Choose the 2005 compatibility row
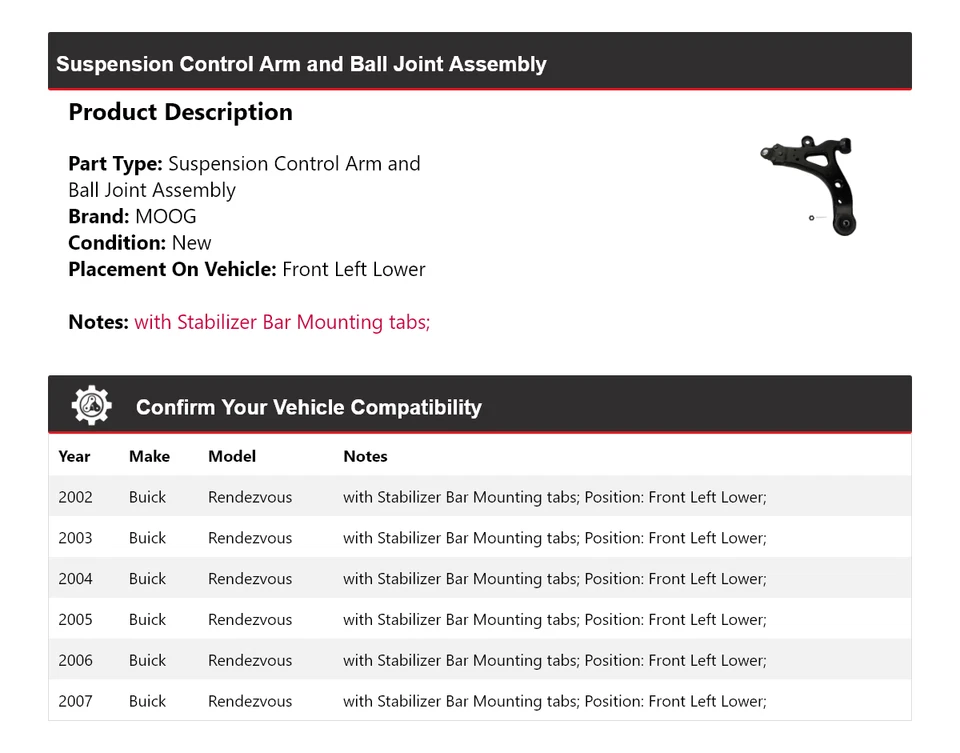This screenshot has height=753, width=960. click(479, 620)
